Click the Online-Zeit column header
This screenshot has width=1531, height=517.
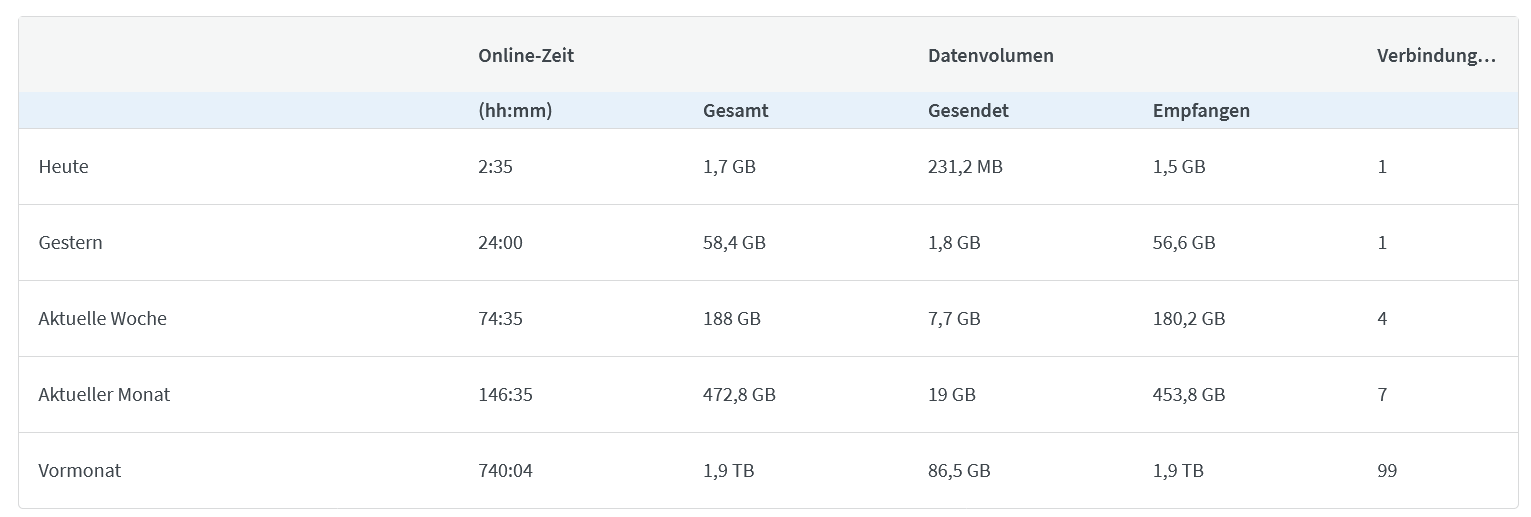(526, 56)
